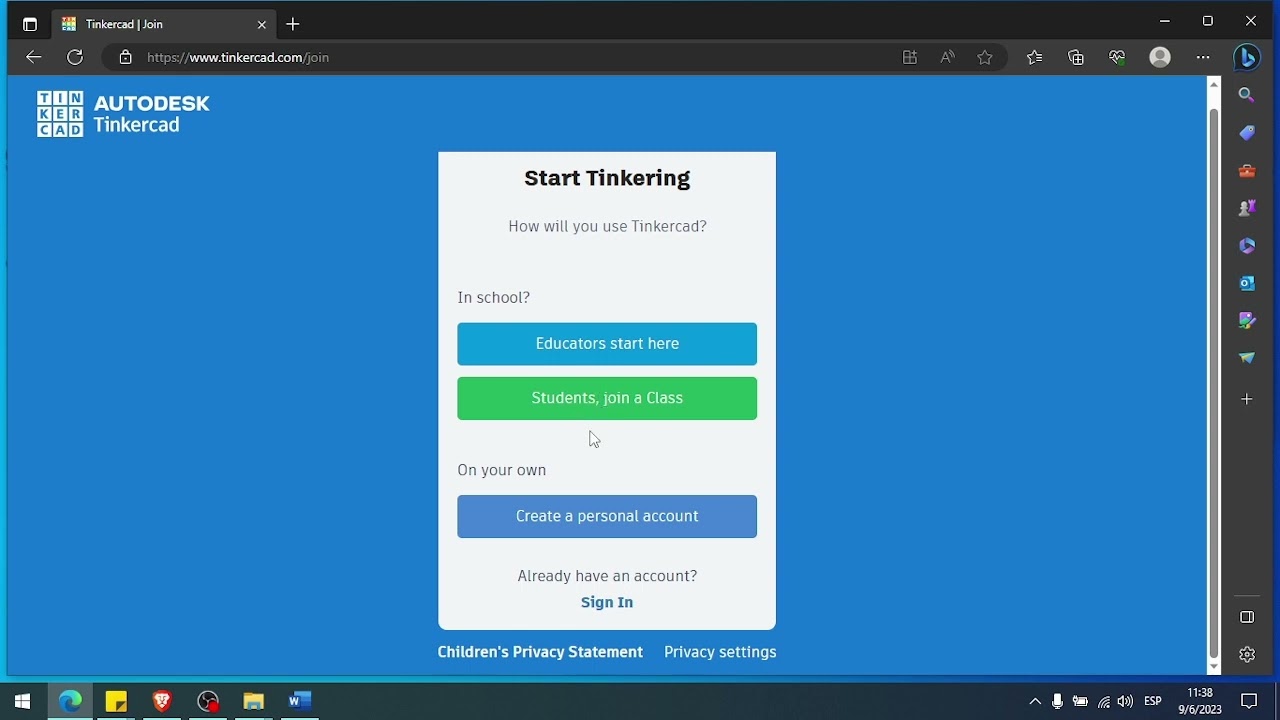Open the Favorites list icon
Viewport: 1280px width, 720px height.
tap(1035, 57)
